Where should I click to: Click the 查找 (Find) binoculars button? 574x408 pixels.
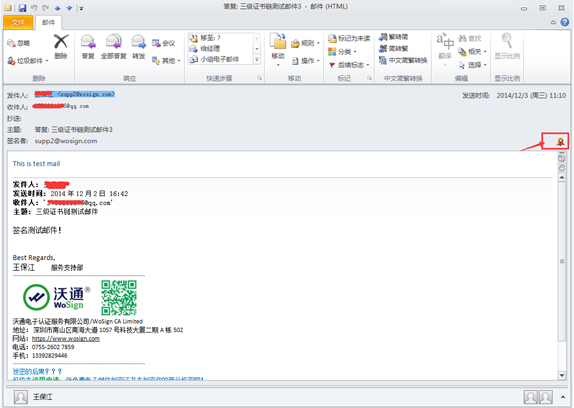click(x=470, y=38)
